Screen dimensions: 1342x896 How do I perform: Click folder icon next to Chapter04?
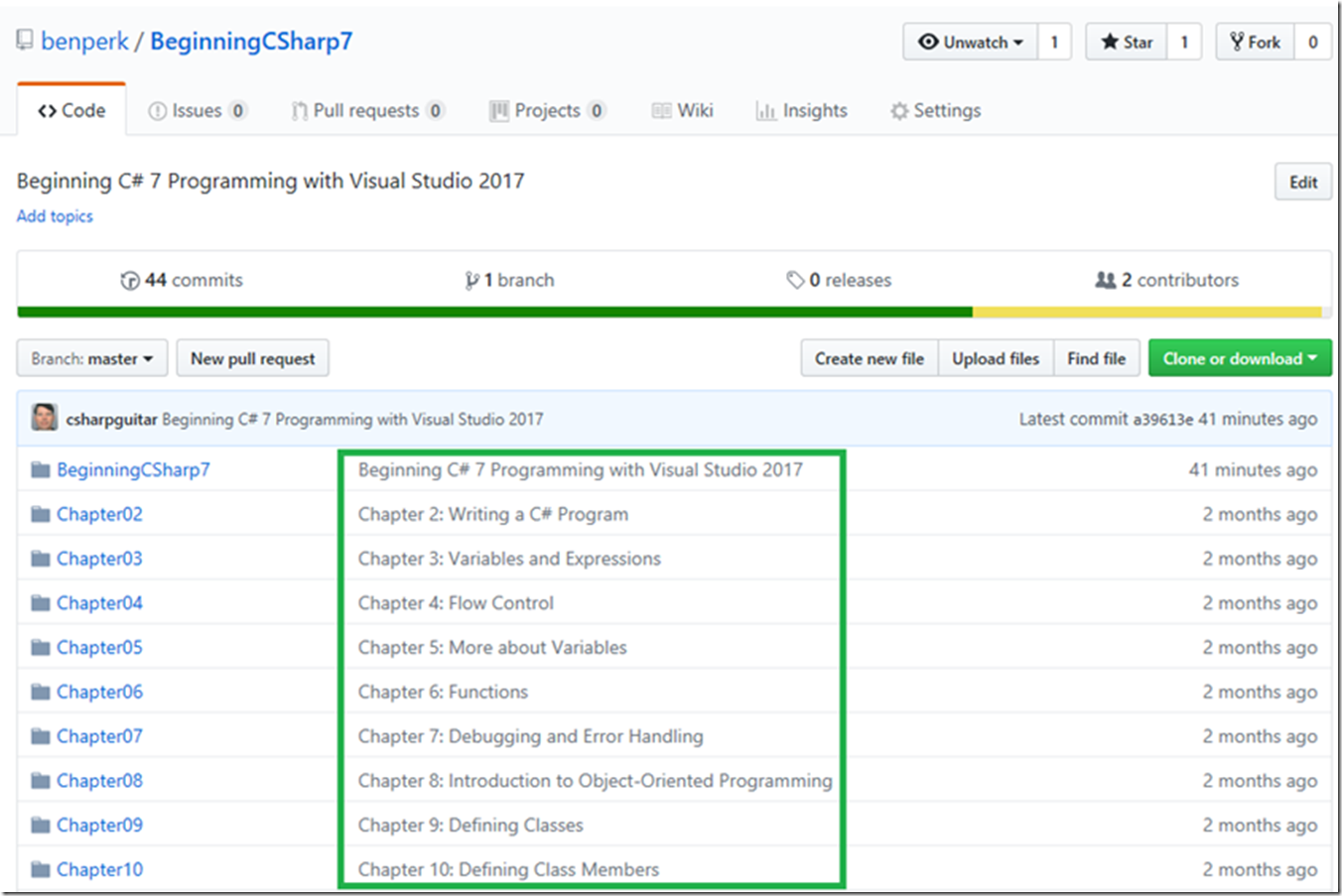40,603
